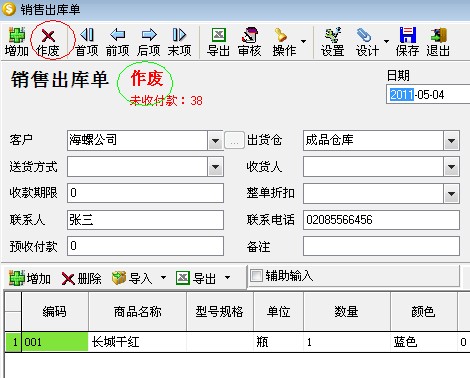Click the 单位 column header

click(x=278, y=312)
